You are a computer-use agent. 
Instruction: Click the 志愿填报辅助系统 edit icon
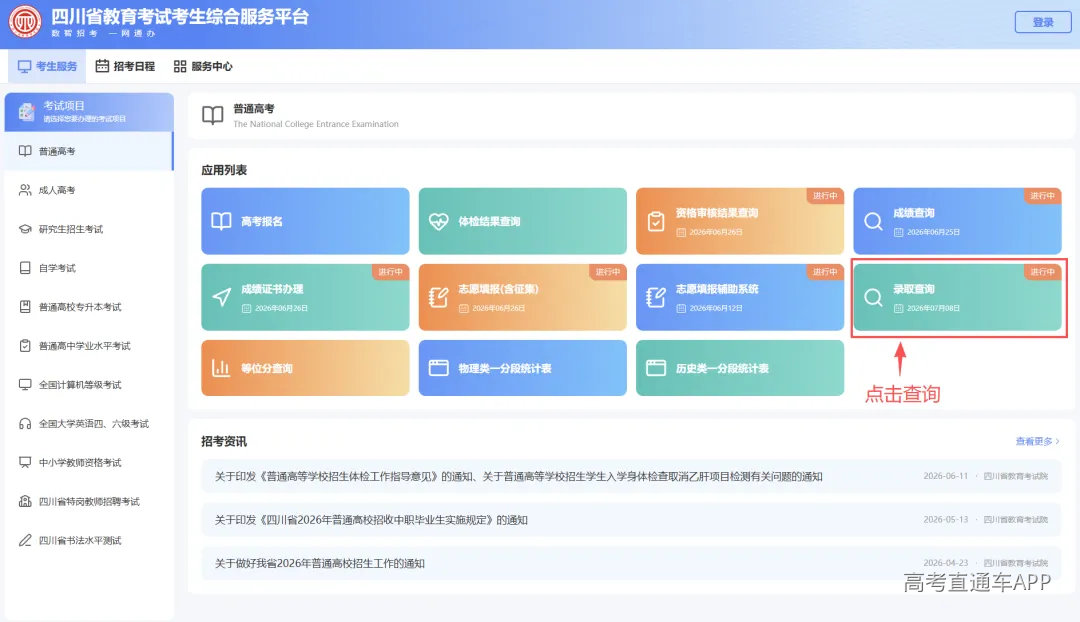(x=656, y=297)
